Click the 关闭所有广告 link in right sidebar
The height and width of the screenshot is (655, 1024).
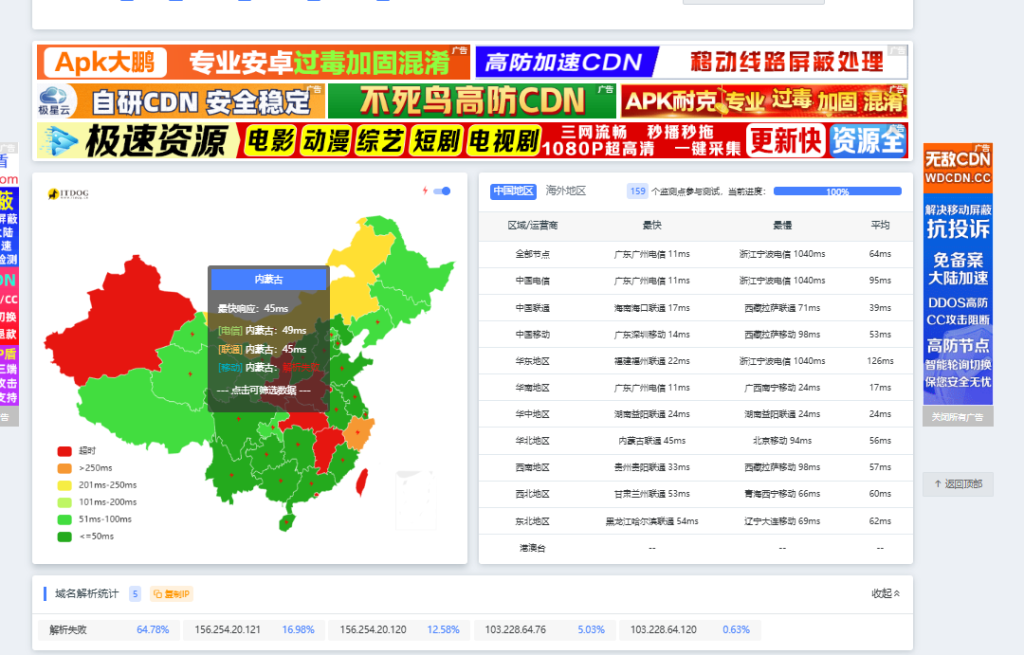[957, 415]
